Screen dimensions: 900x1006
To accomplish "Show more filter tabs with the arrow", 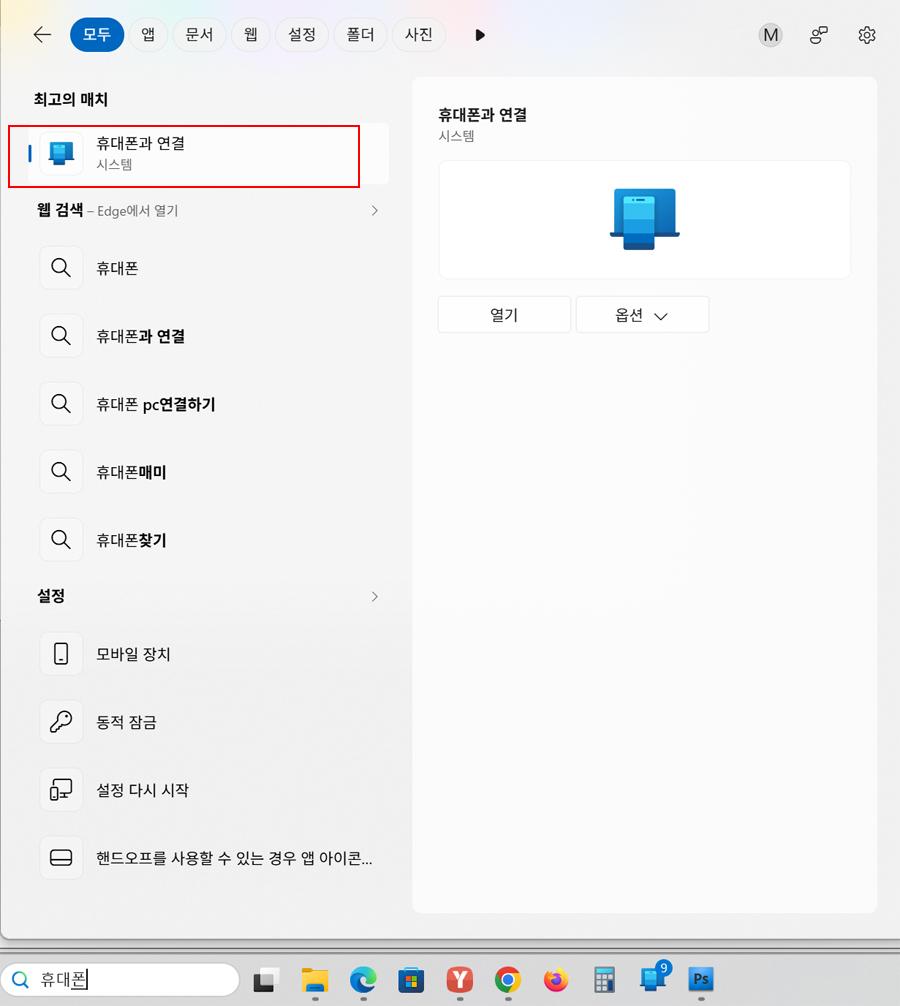I will coord(480,35).
